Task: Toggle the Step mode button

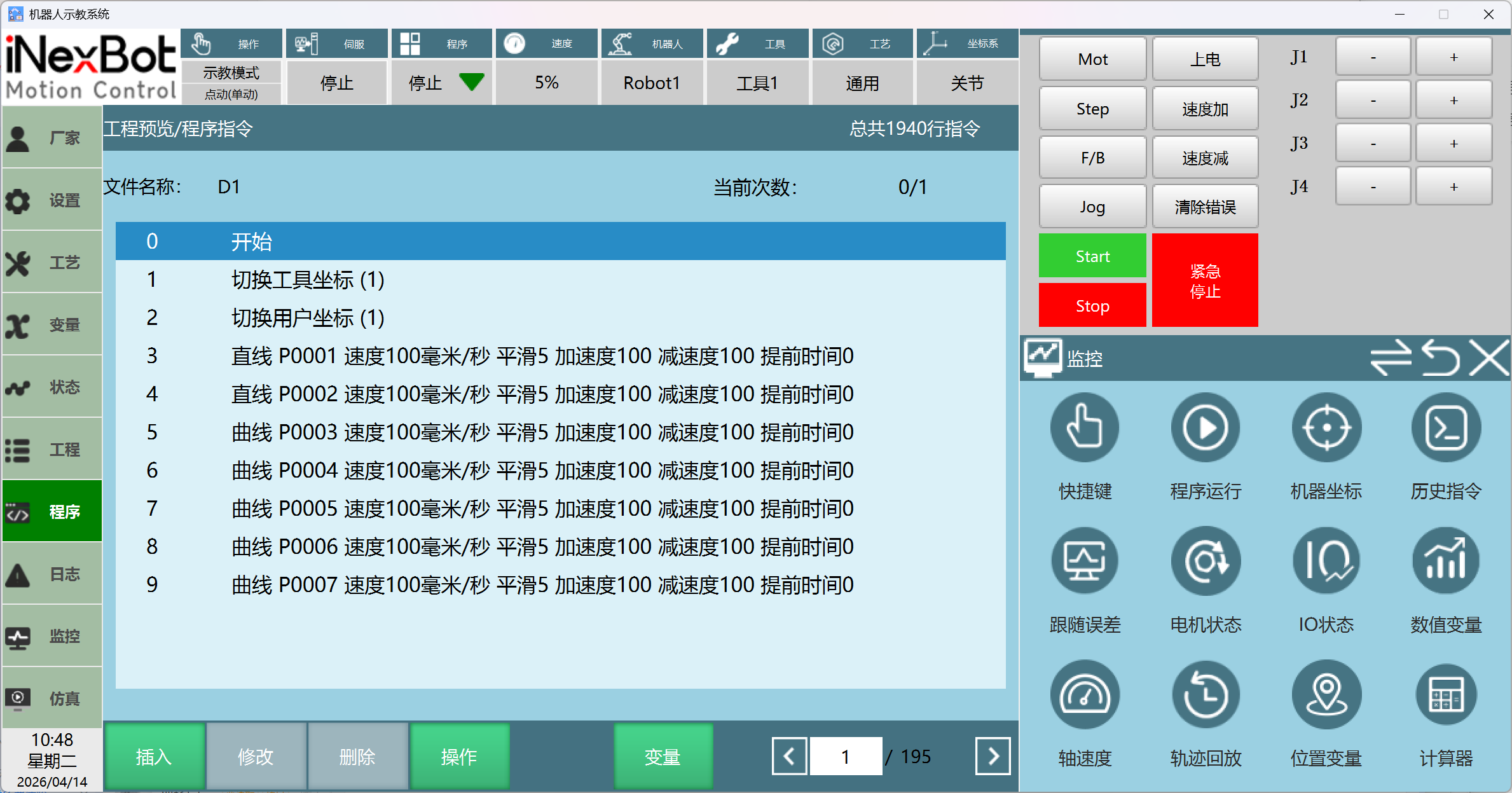Action: pos(1092,109)
